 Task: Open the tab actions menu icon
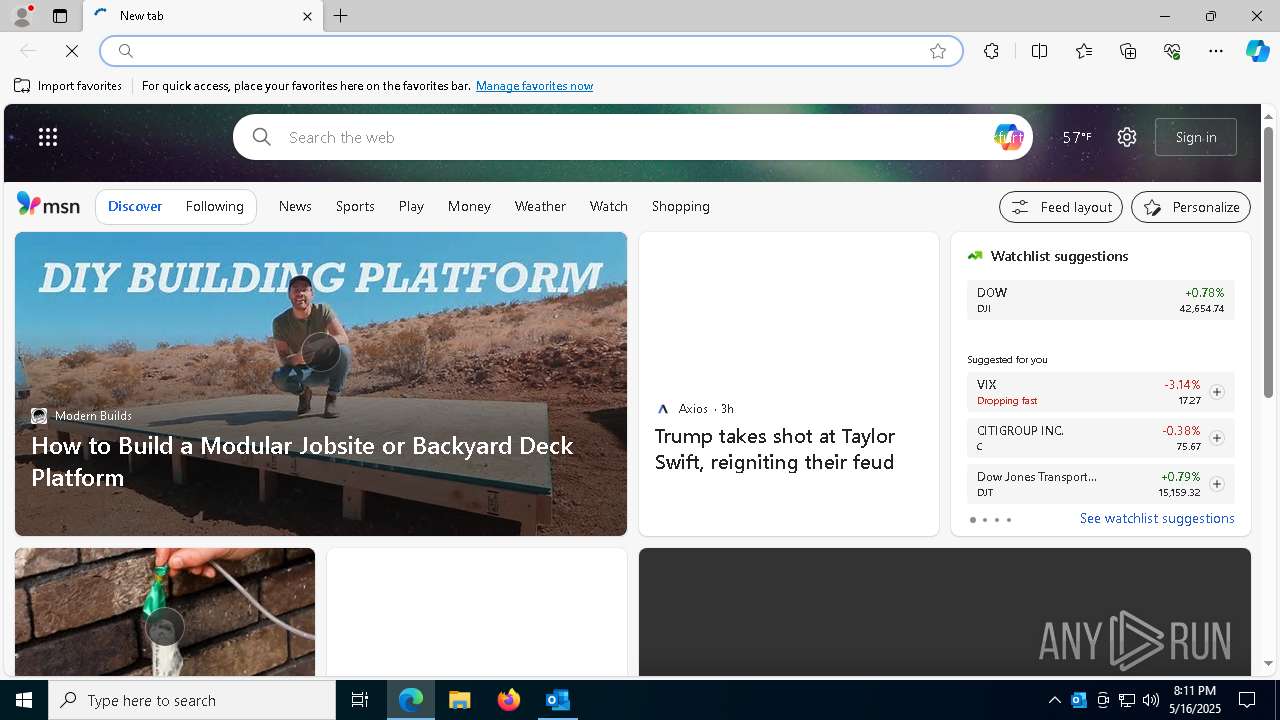pyautogui.click(x=60, y=16)
